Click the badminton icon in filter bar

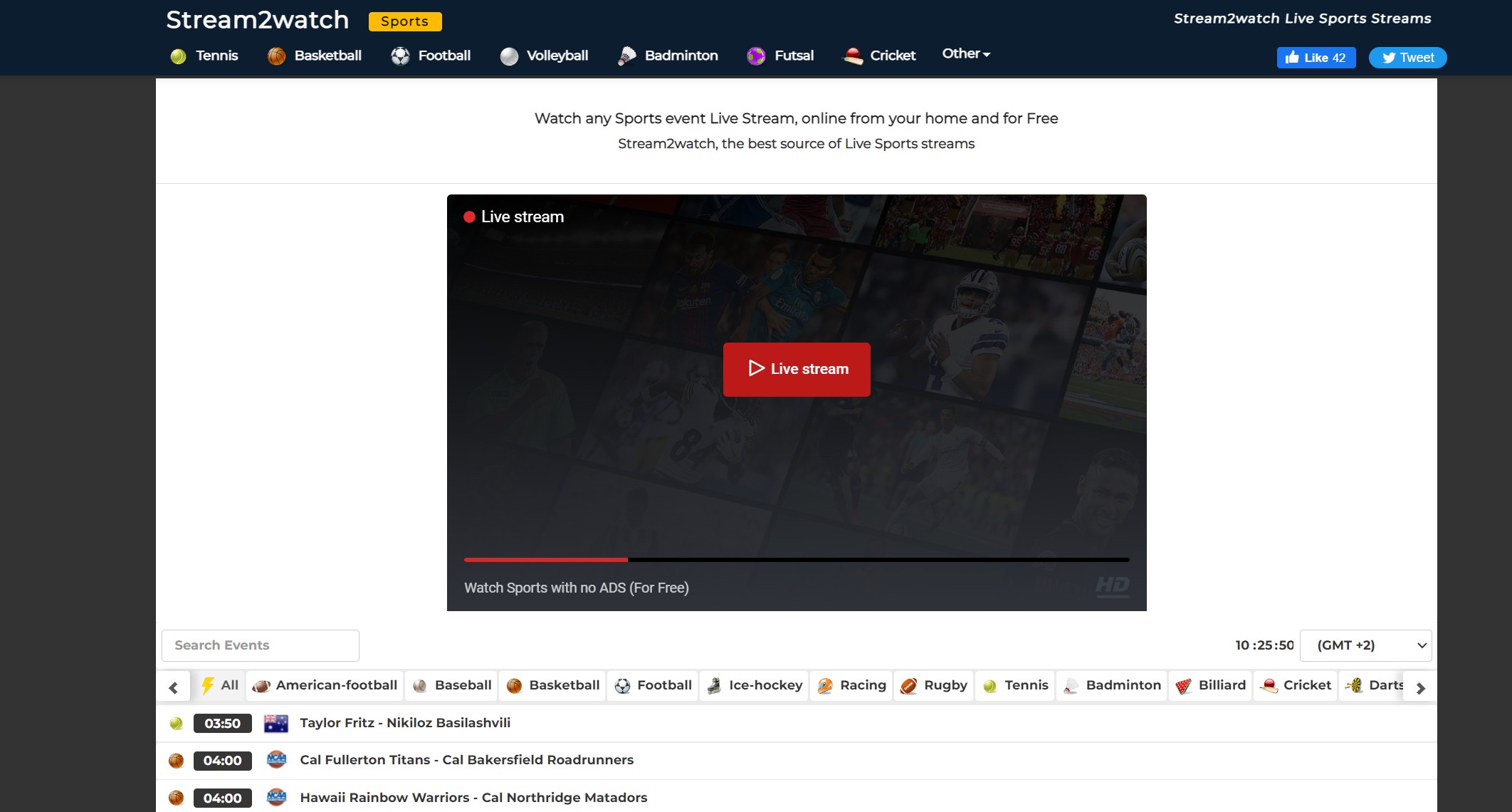click(1071, 686)
